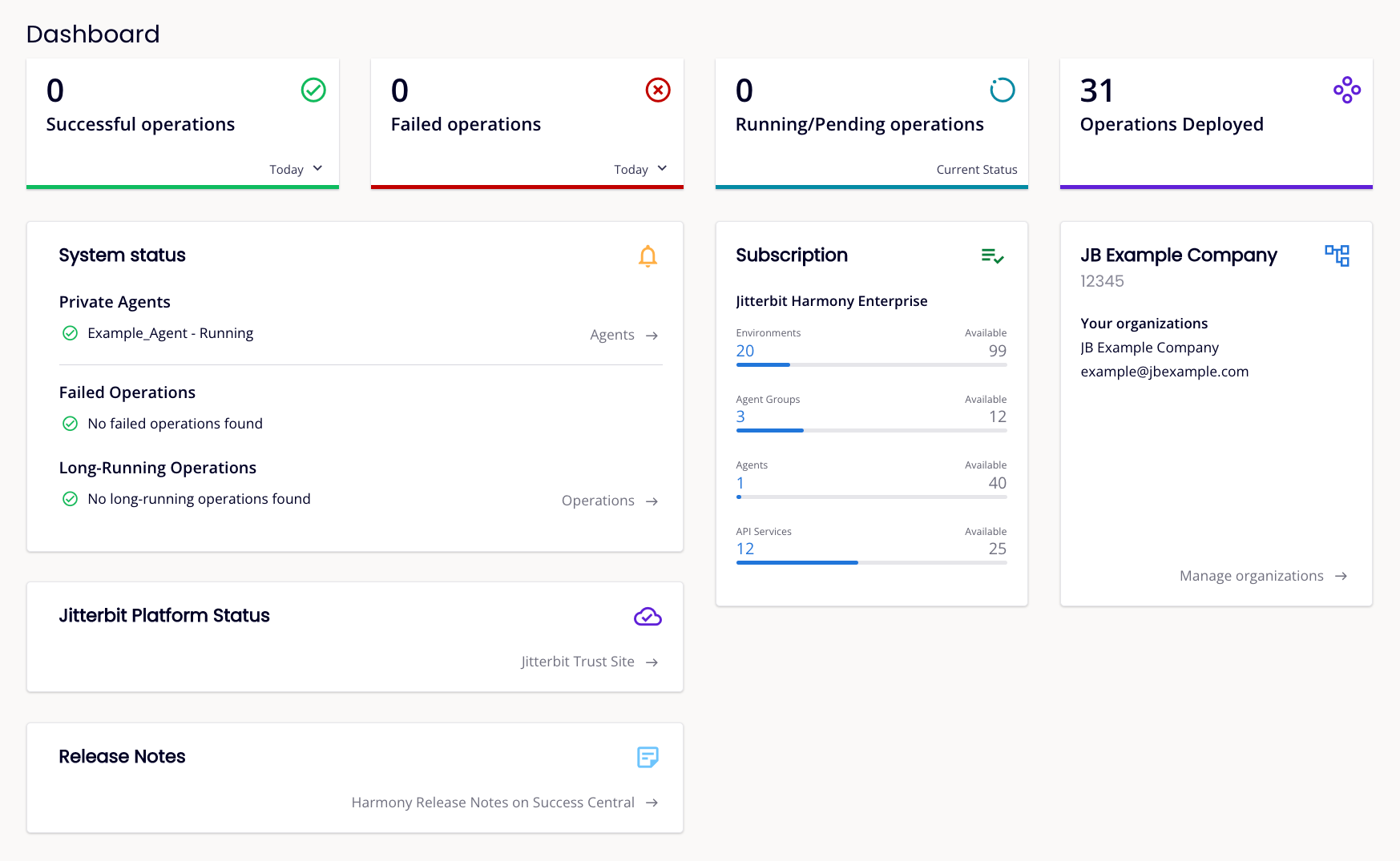1400x861 pixels.
Task: Click the Current Status label
Action: coord(977,170)
